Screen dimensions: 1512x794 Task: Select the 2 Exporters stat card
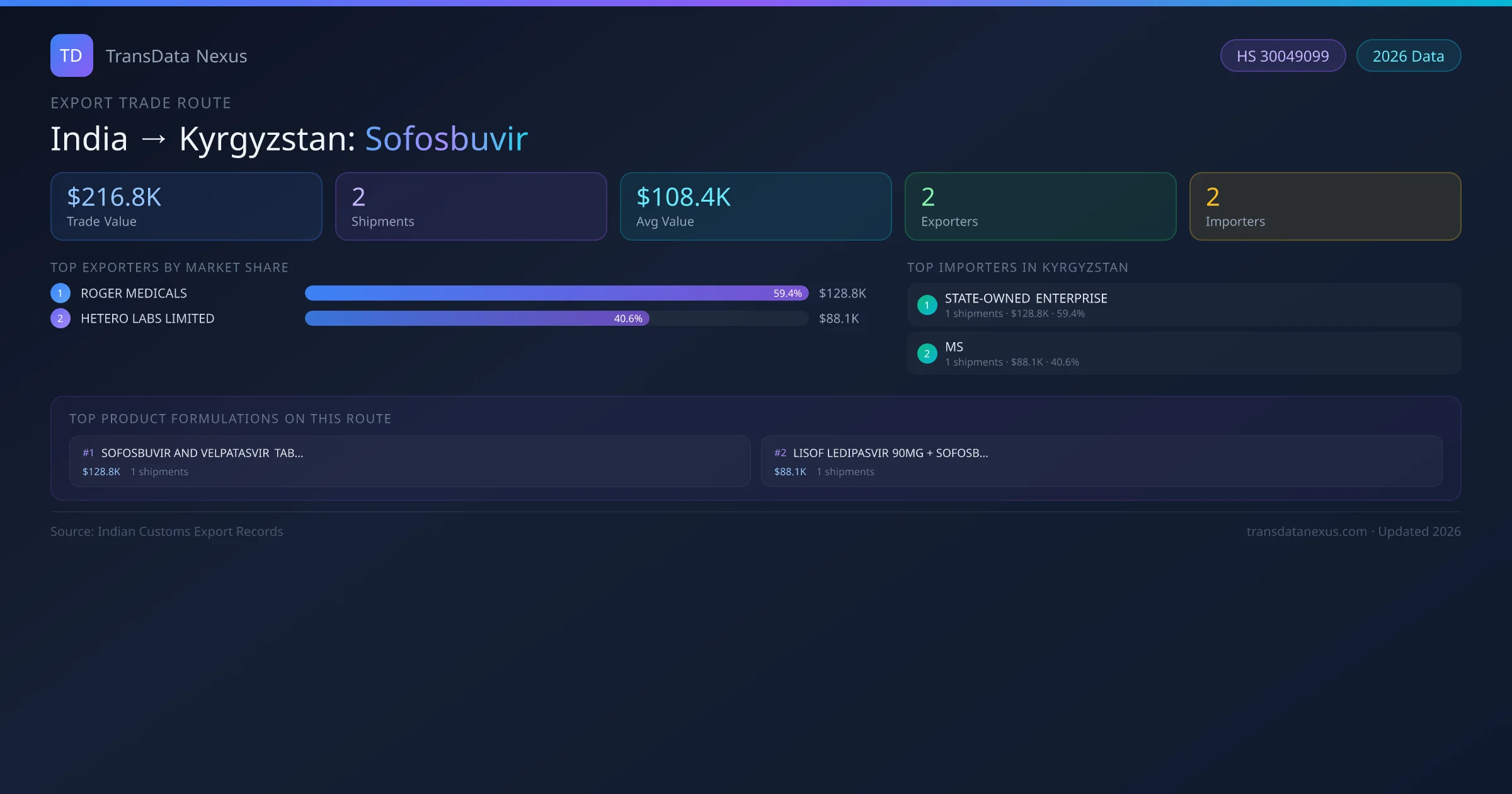click(1041, 207)
